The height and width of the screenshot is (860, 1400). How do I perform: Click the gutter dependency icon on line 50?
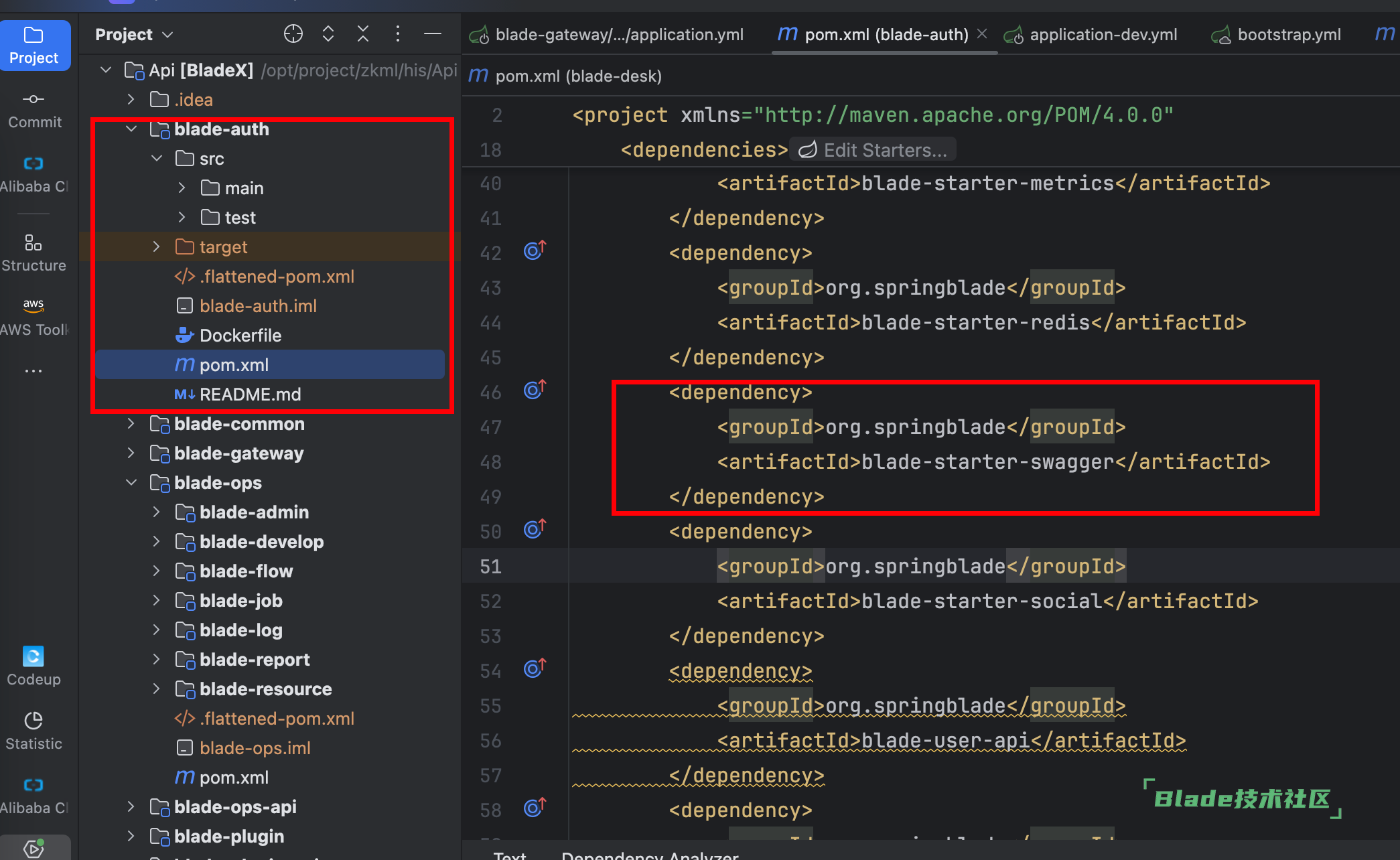535,528
